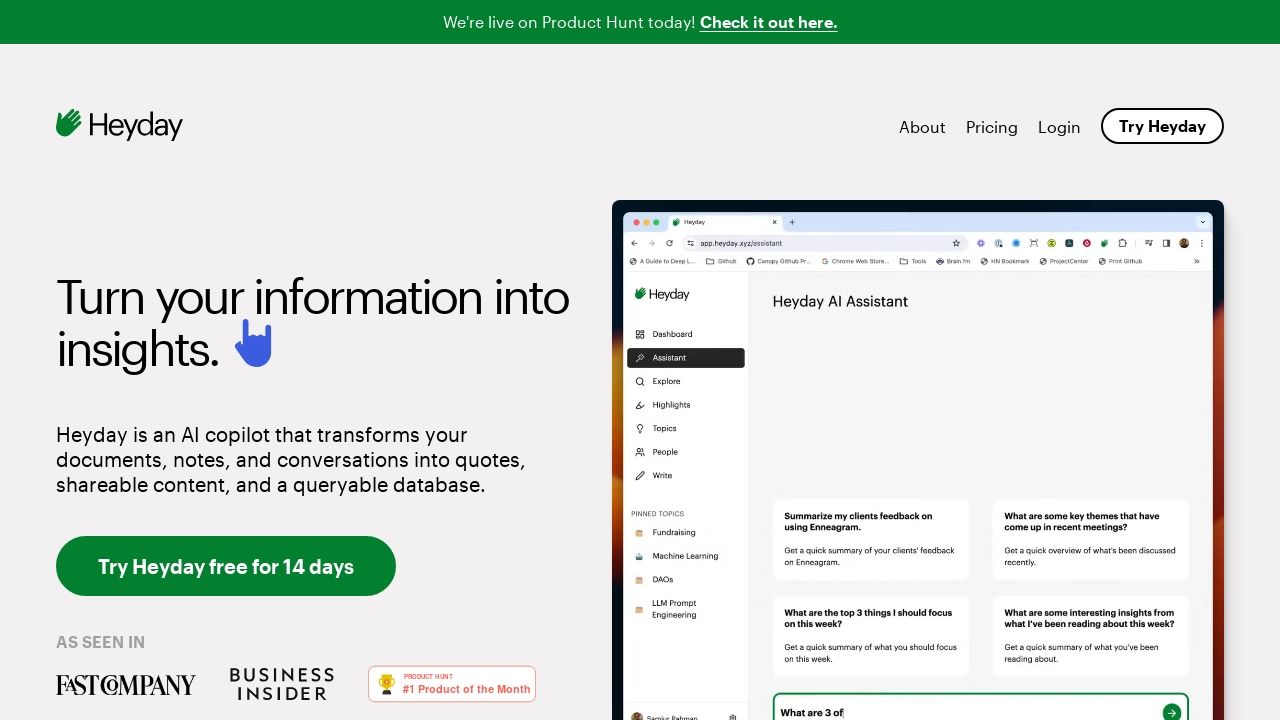This screenshot has height=720, width=1280.
Task: Click the Try Heyday outlined button
Action: pos(1162,126)
